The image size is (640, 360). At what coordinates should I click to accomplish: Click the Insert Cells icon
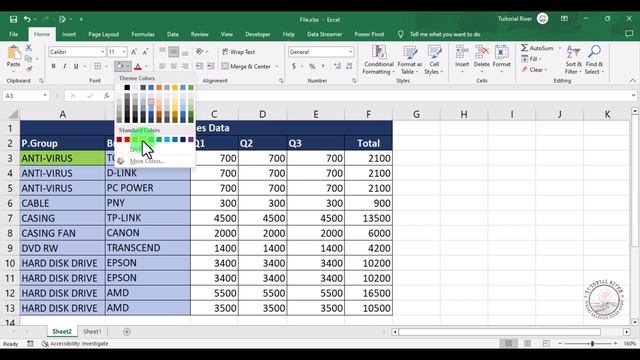(x=462, y=52)
